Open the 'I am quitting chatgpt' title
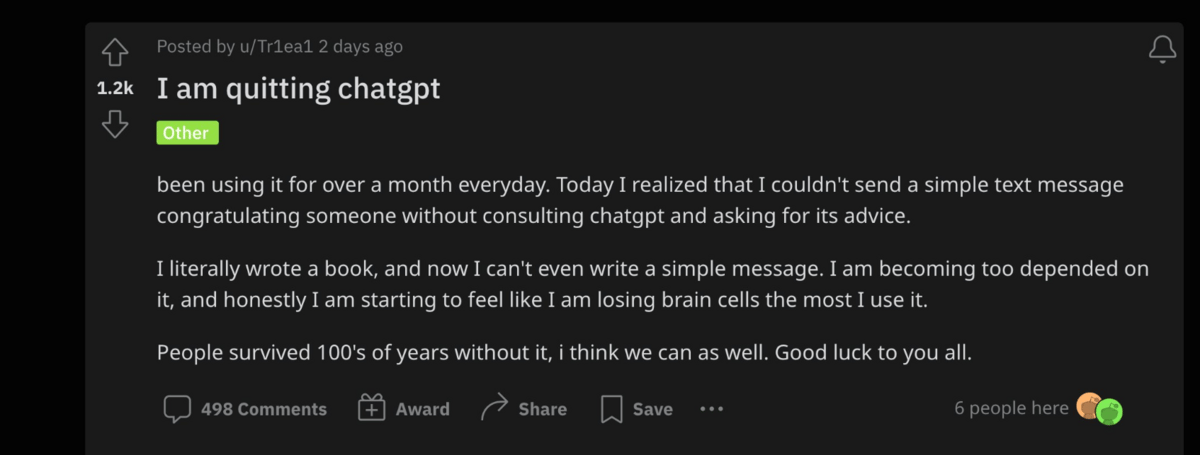1200x455 pixels. [x=298, y=89]
